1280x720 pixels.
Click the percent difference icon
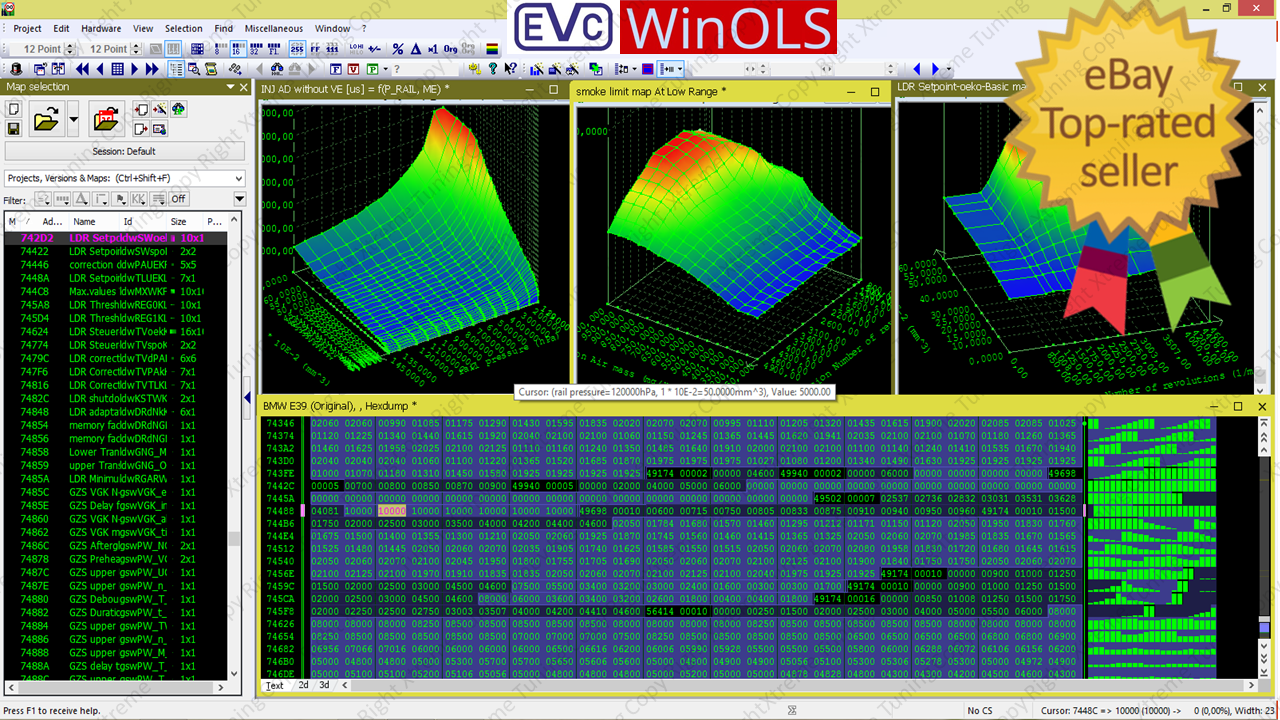click(398, 49)
